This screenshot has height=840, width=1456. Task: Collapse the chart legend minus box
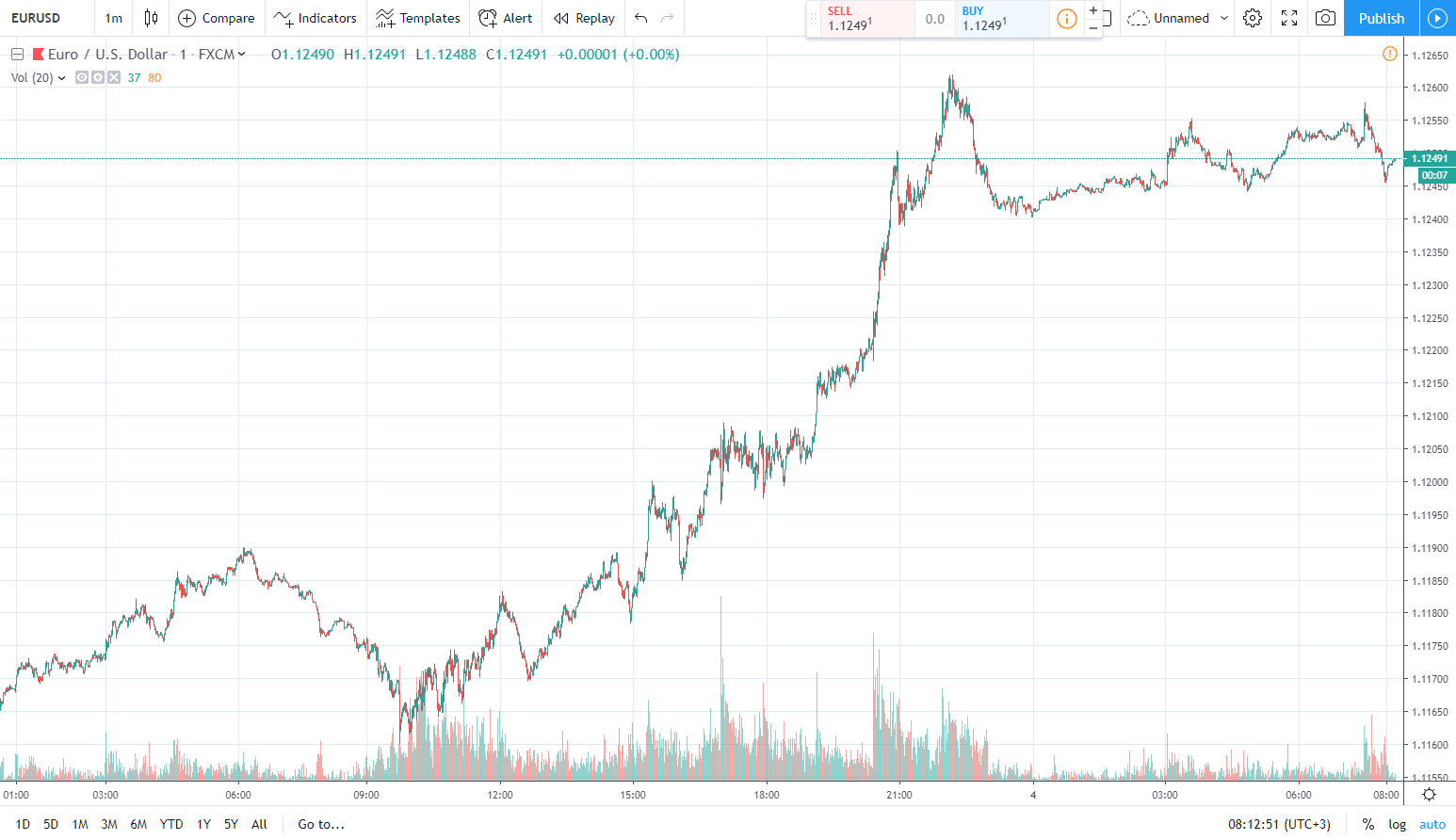point(17,54)
